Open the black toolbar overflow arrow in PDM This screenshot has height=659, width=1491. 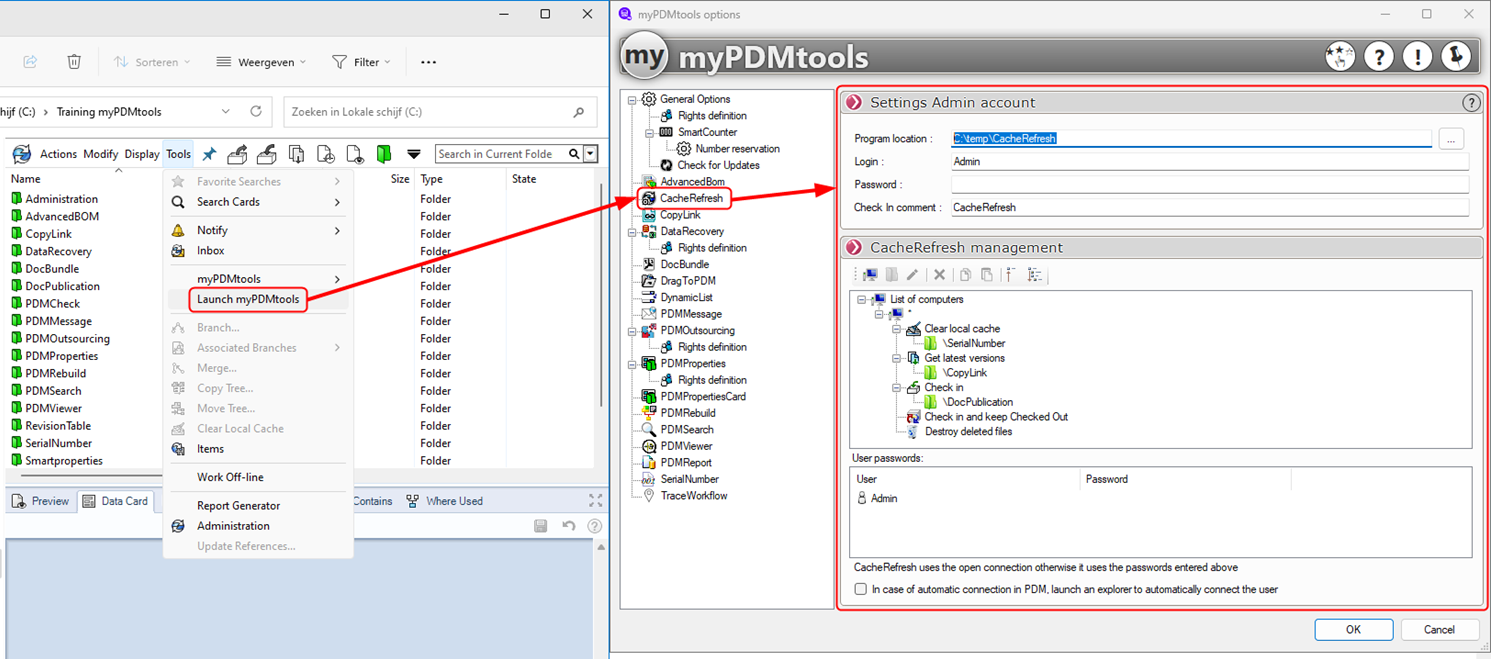413,154
